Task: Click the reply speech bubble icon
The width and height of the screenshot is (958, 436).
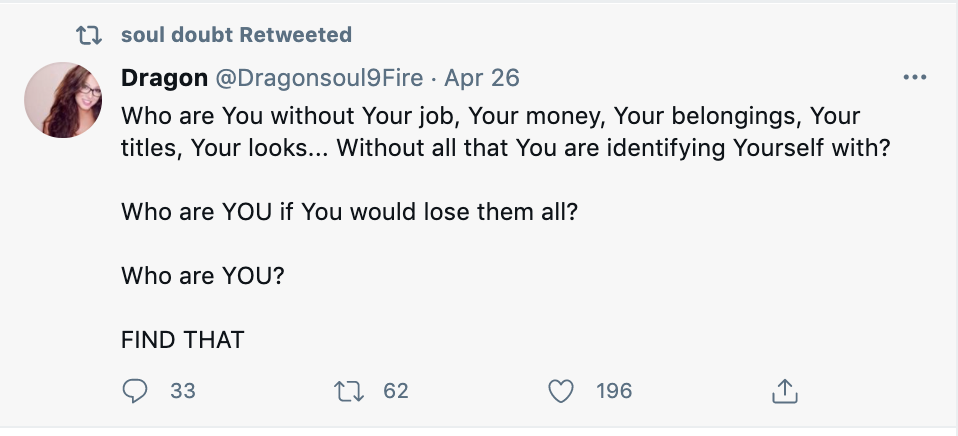Action: pyautogui.click(x=135, y=391)
